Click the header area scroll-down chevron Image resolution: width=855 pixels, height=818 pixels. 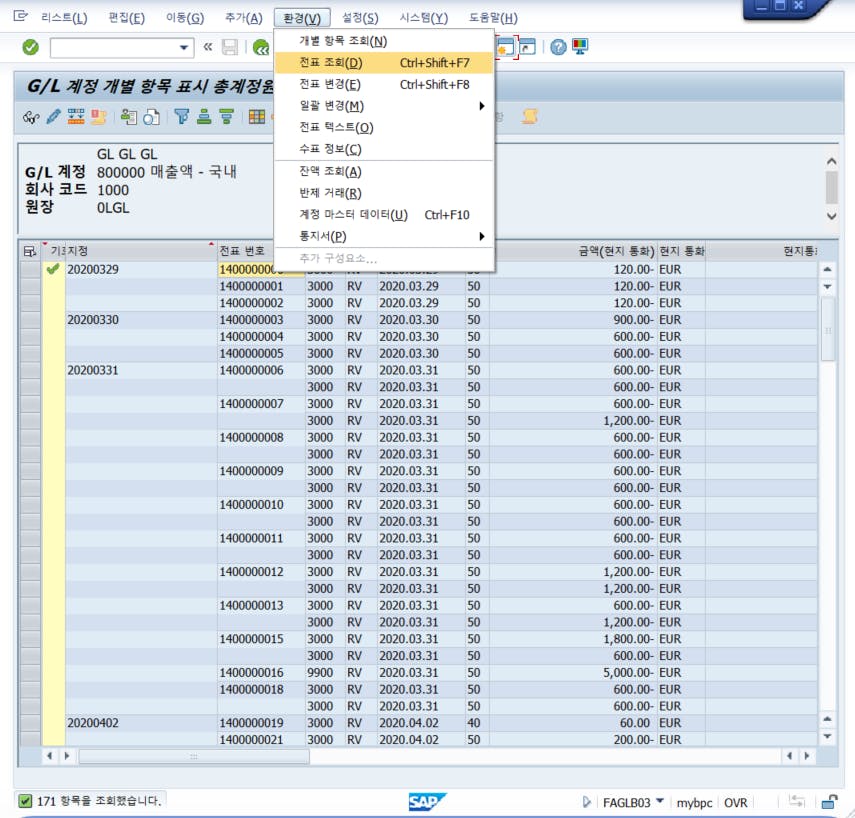831,216
